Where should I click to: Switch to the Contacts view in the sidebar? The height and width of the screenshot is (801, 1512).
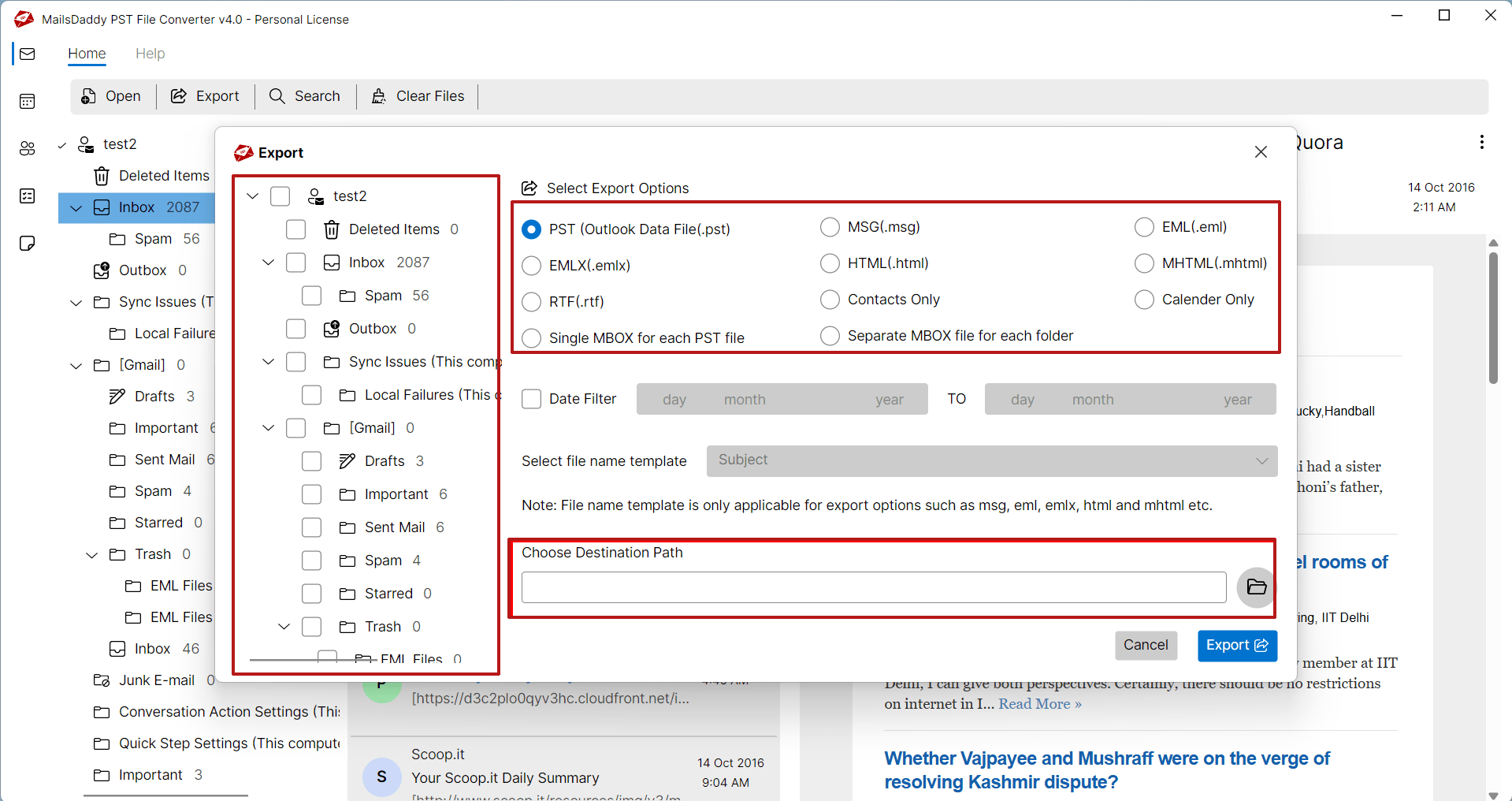(x=28, y=148)
